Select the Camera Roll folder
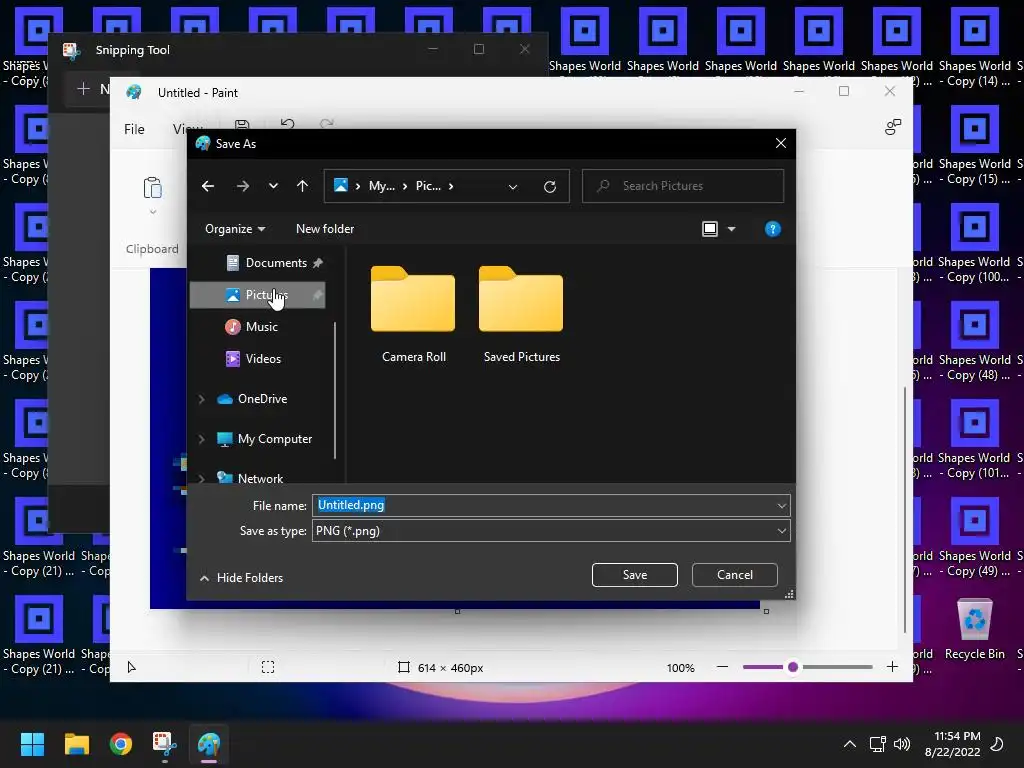 pos(413,314)
